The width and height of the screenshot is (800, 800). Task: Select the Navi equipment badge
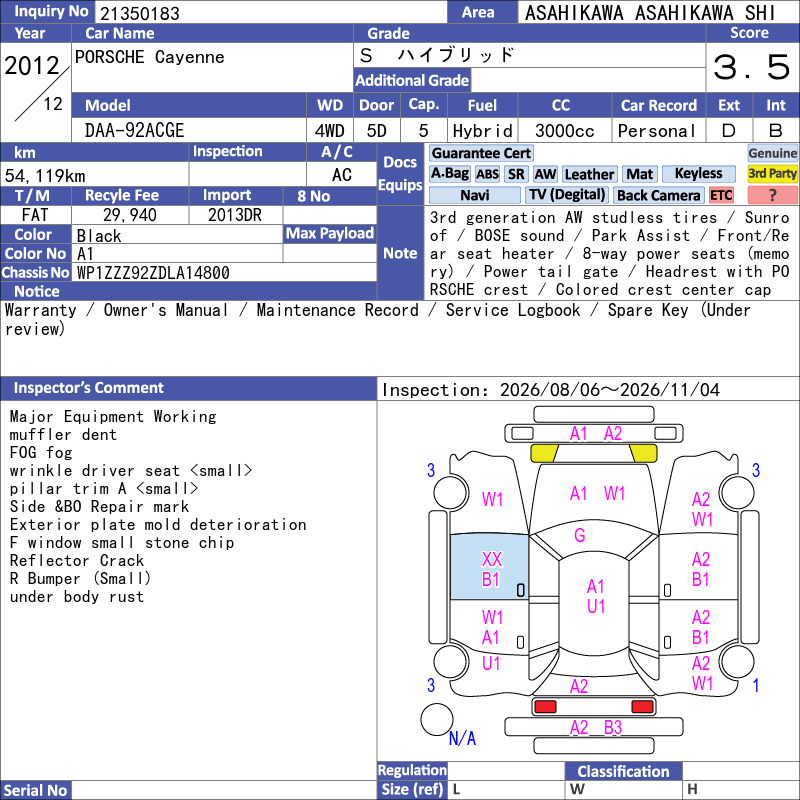[474, 195]
